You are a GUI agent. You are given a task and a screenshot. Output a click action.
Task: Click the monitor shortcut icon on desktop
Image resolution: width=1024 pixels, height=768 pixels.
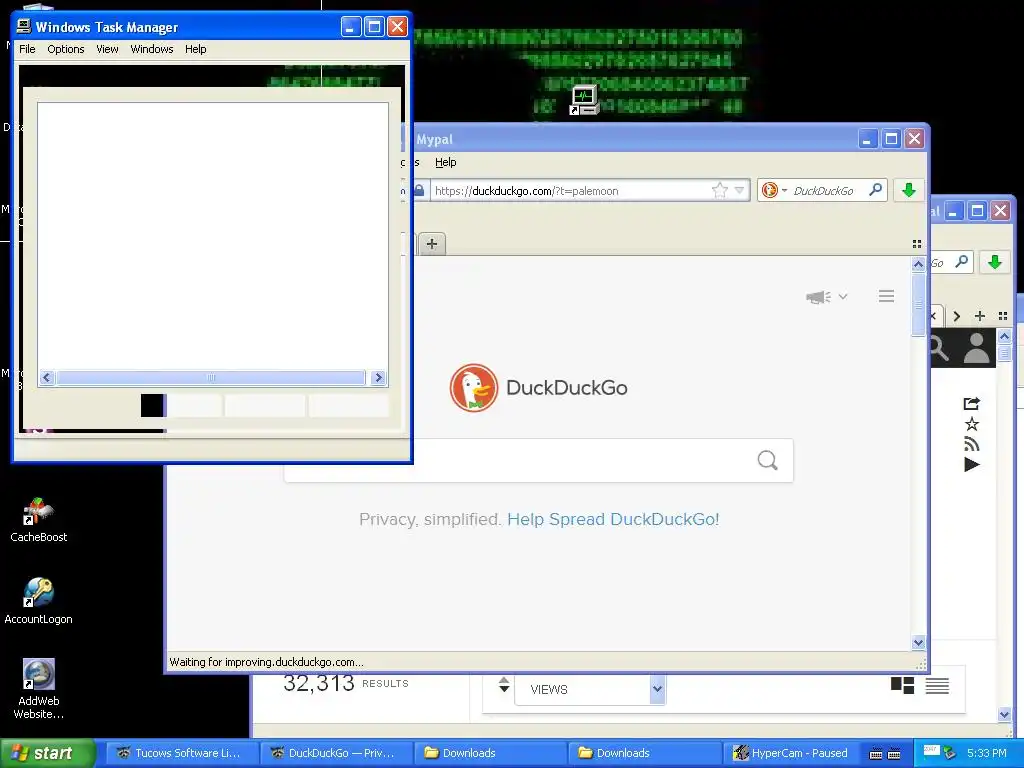point(583,100)
